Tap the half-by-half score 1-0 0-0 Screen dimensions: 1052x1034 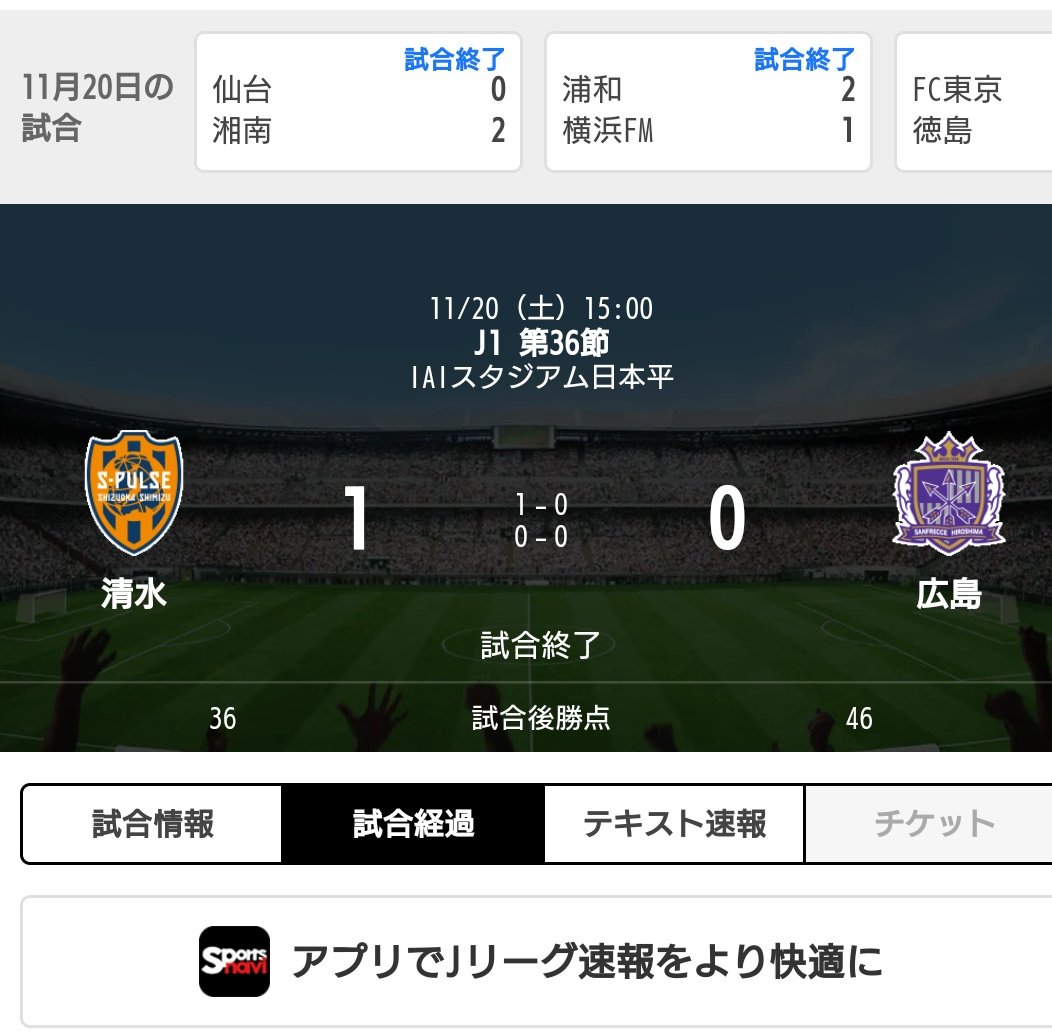(x=541, y=520)
